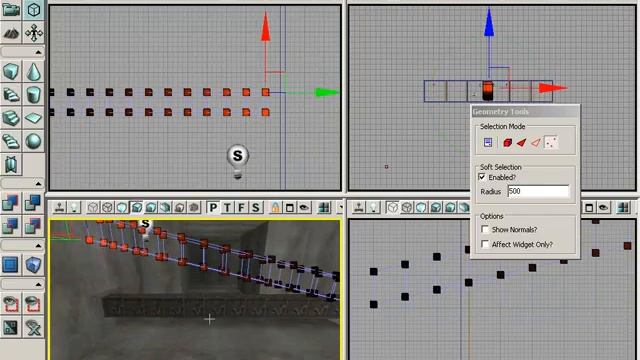Enable Show Normals option
This screenshot has width=640, height=360.
point(485,229)
